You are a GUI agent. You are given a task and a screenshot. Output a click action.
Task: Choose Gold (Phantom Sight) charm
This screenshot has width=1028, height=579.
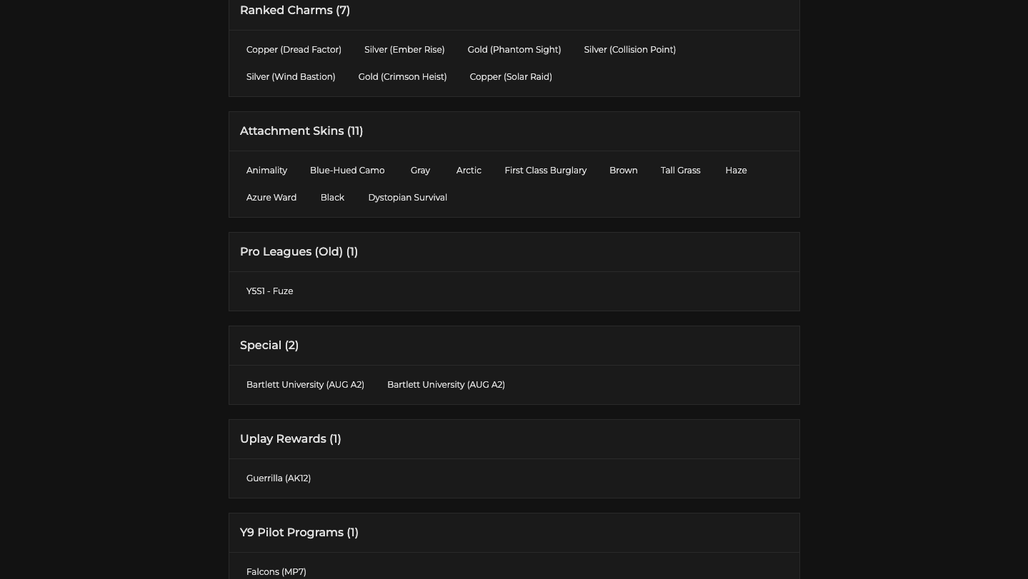[514, 50]
